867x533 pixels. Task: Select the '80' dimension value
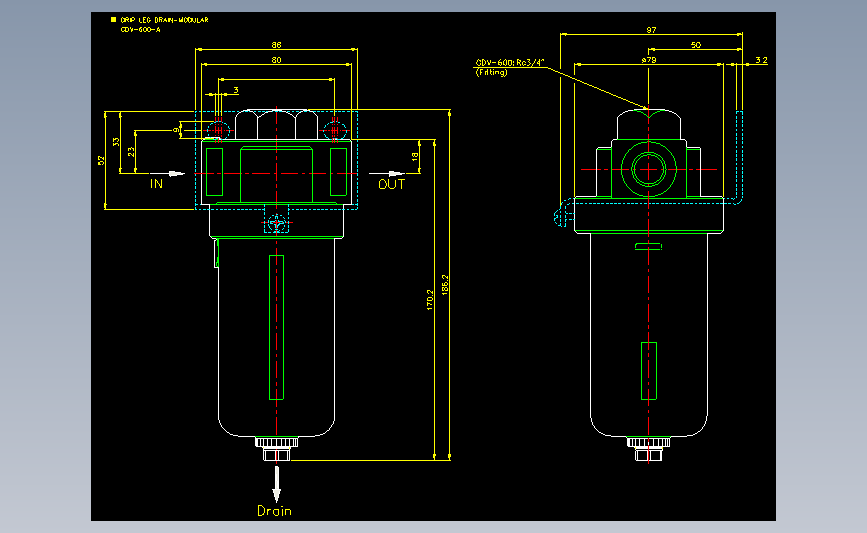[x=276, y=60]
